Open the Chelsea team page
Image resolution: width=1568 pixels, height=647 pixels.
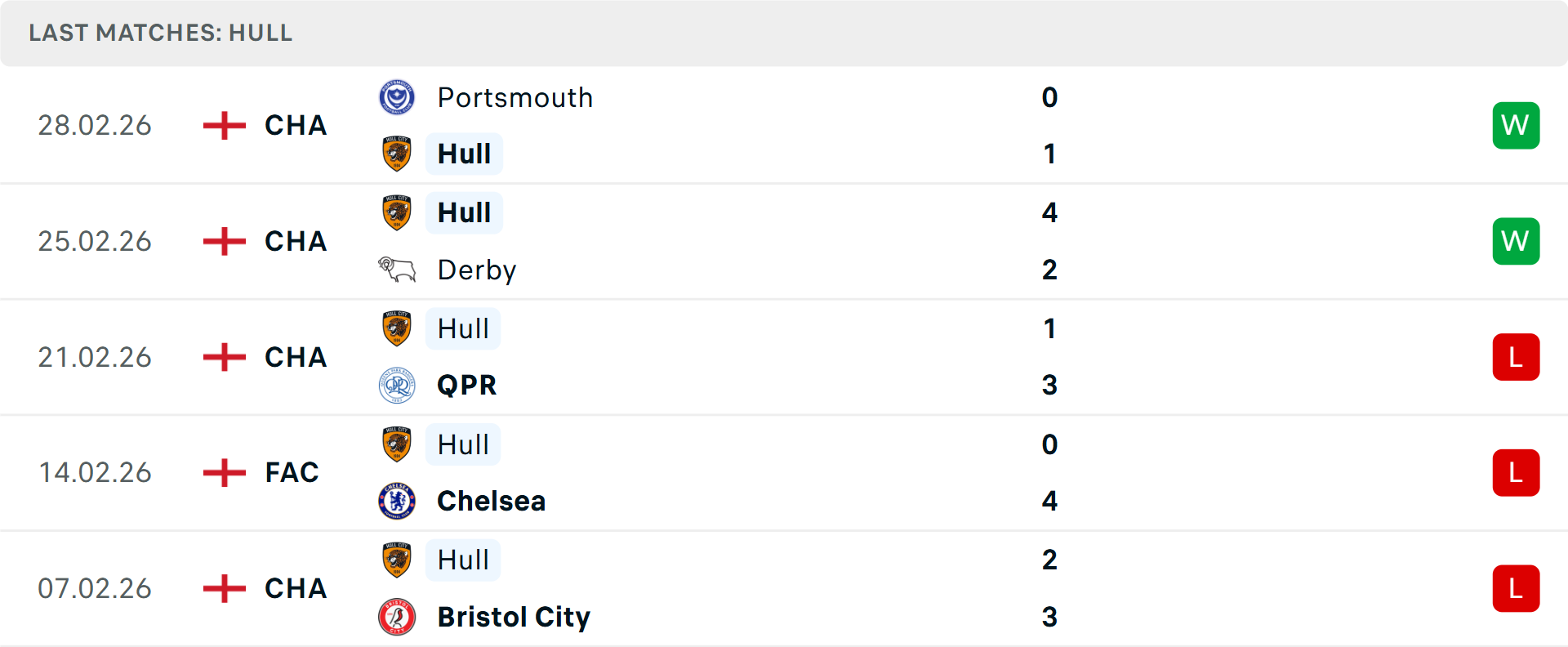pyautogui.click(x=490, y=501)
